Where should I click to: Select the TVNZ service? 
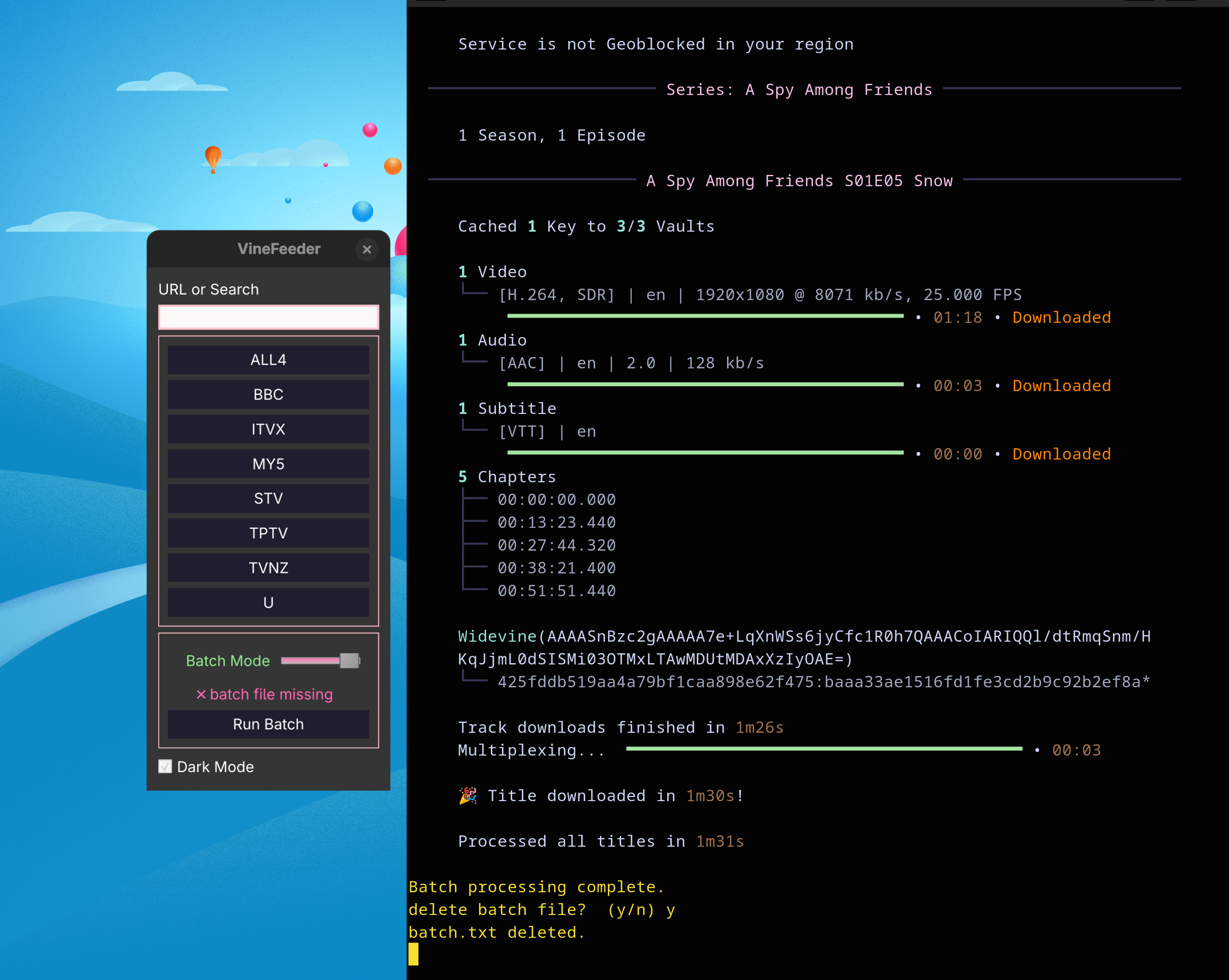(268, 568)
